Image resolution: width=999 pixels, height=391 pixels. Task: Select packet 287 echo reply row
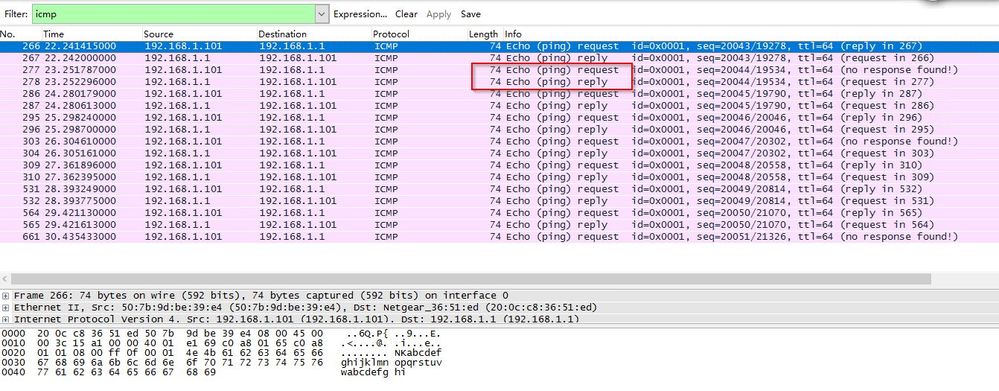pyautogui.click(x=500, y=106)
